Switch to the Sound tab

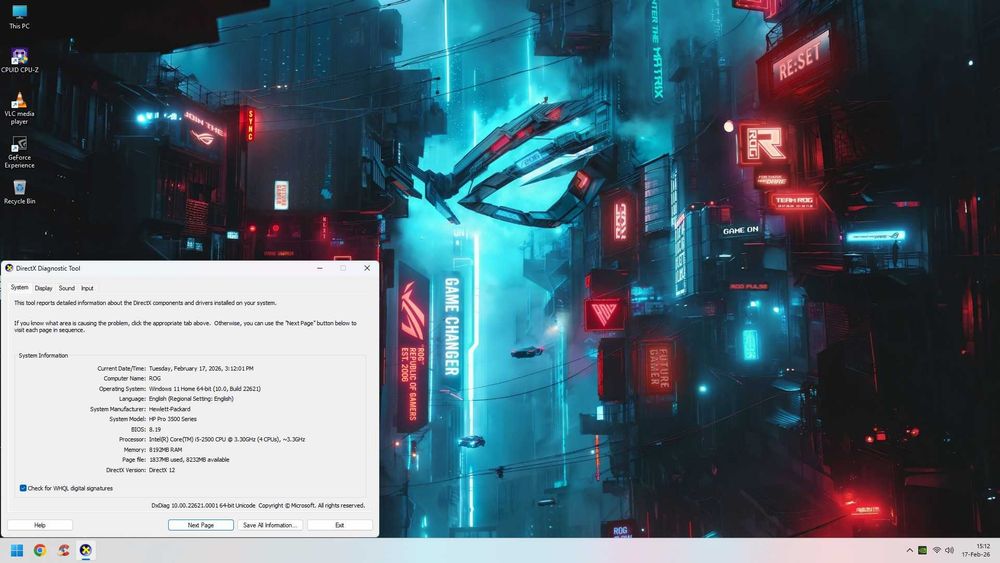(66, 288)
